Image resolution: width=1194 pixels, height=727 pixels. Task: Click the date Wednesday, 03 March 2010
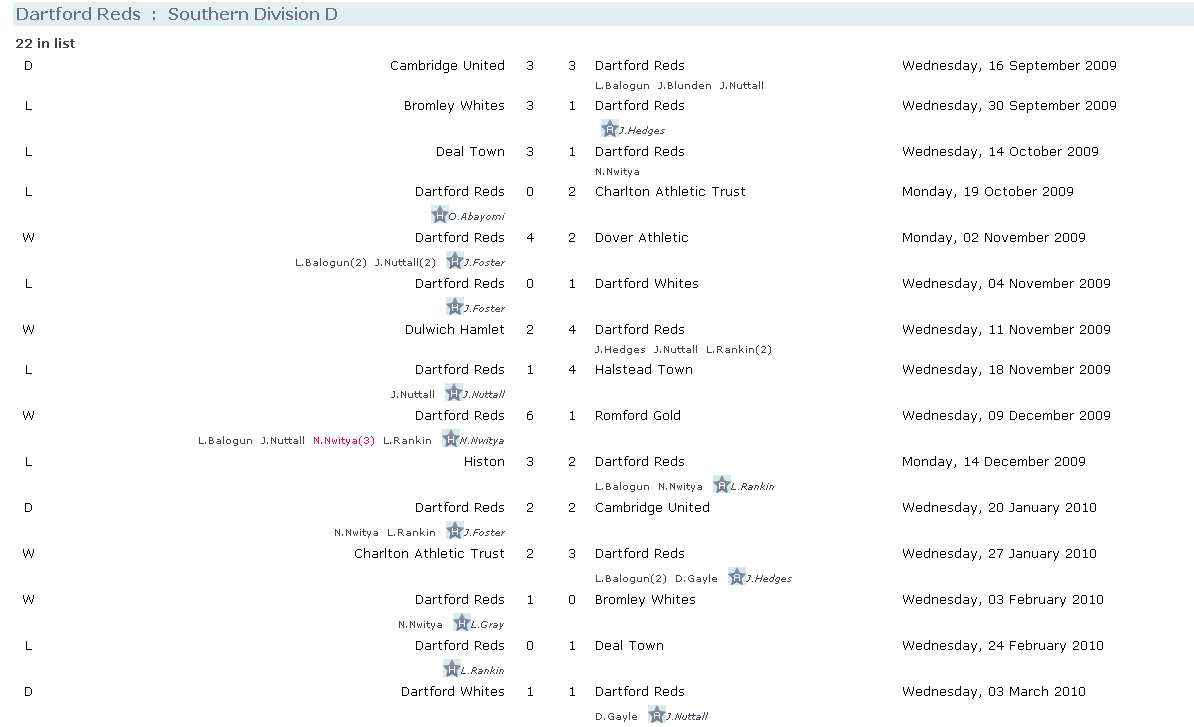point(994,692)
